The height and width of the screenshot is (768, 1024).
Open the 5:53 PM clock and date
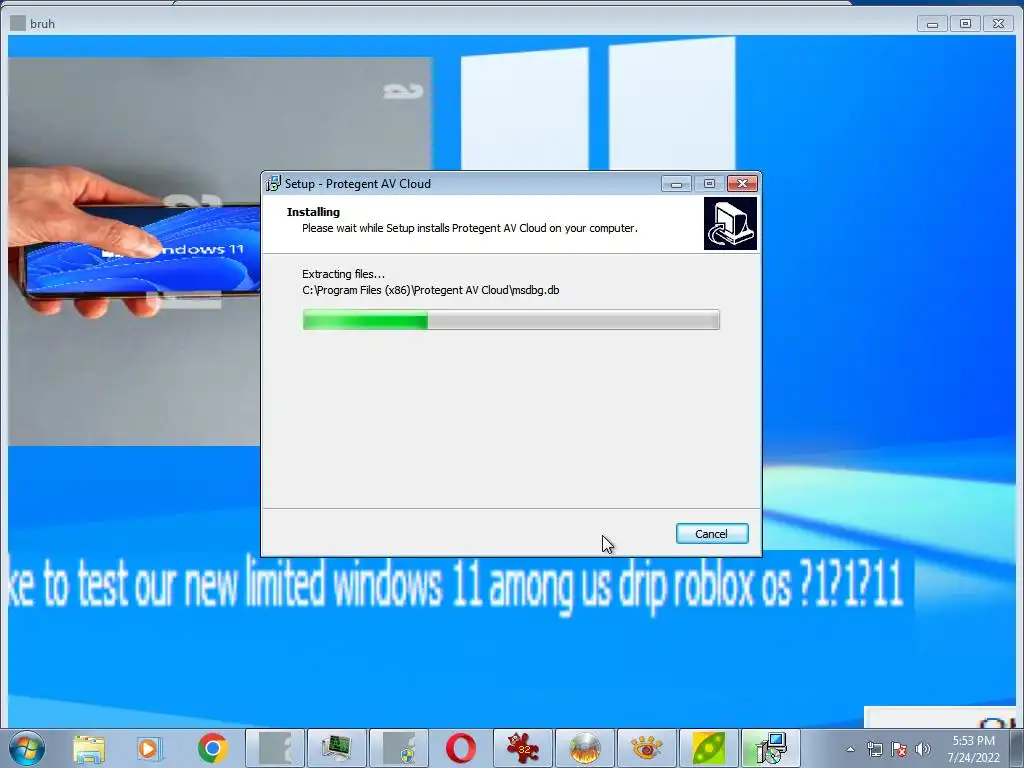(973, 749)
